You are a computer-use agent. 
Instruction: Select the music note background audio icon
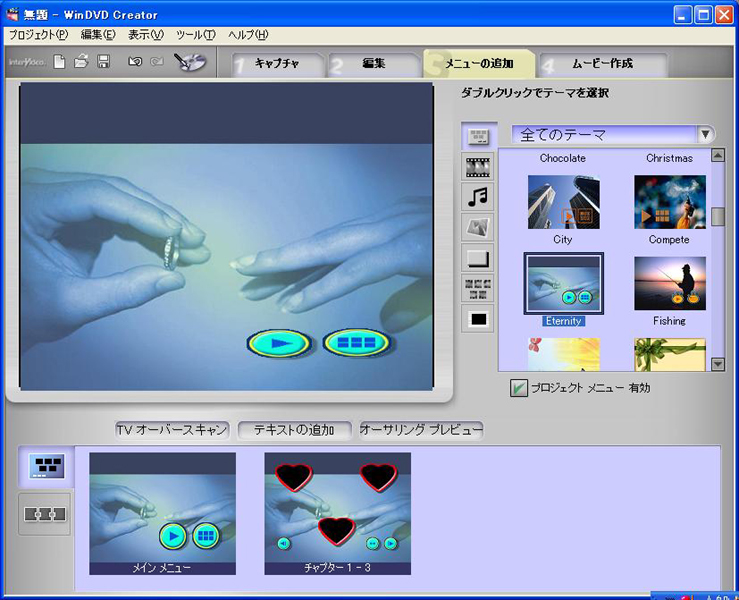(478, 197)
